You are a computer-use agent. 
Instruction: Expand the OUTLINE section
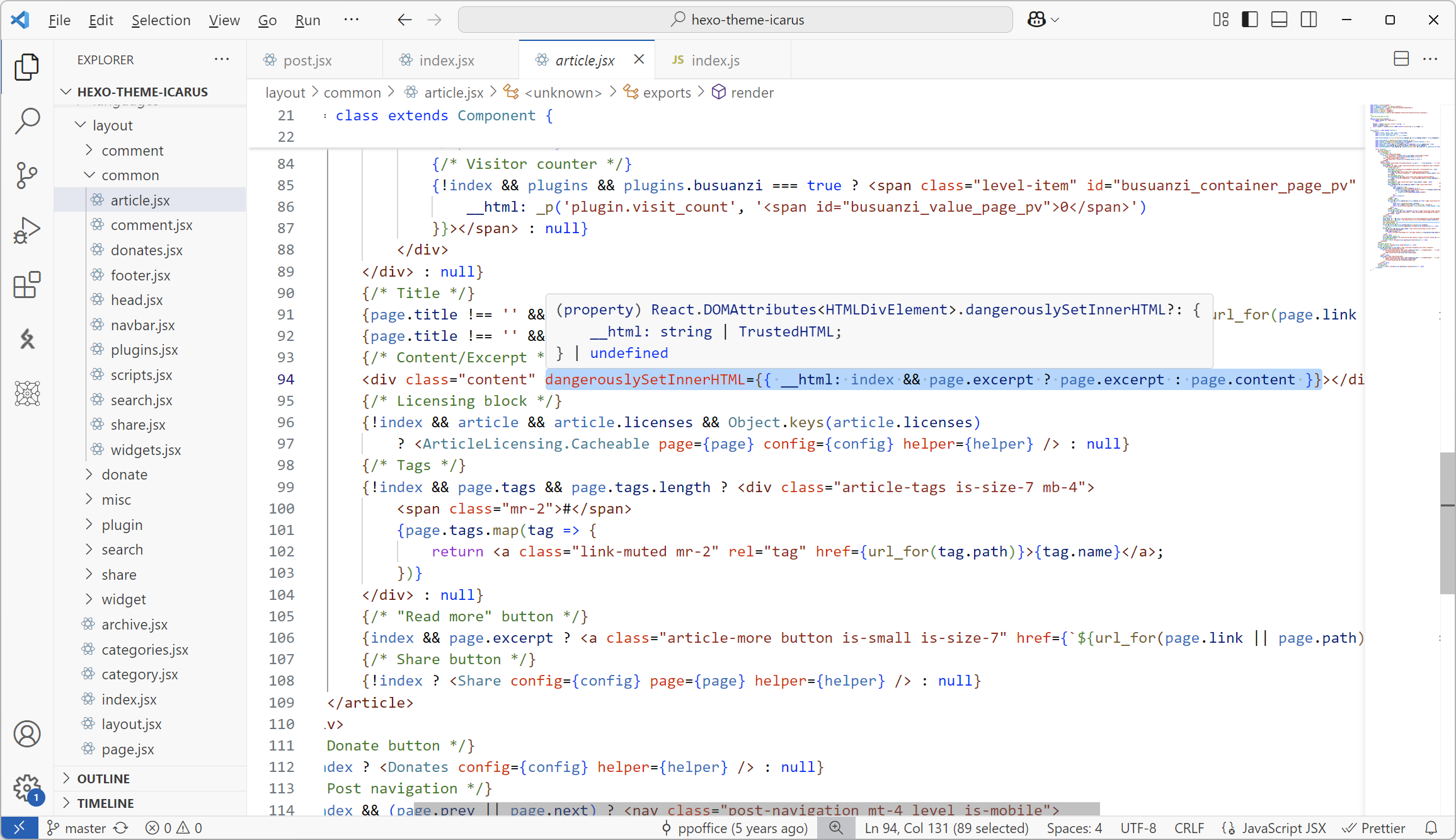pyautogui.click(x=103, y=779)
